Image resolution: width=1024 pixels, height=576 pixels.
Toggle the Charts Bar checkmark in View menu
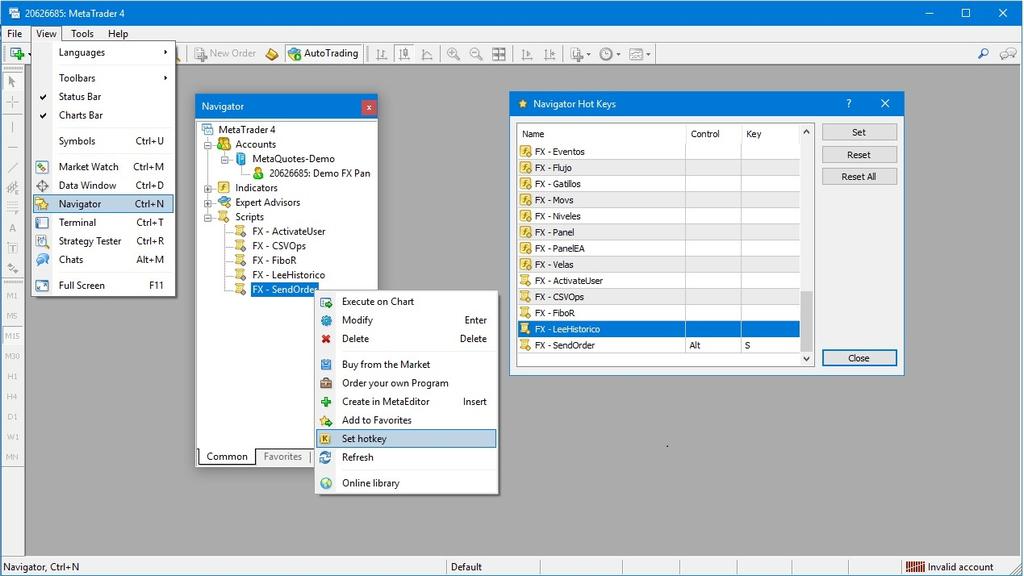[43, 116]
